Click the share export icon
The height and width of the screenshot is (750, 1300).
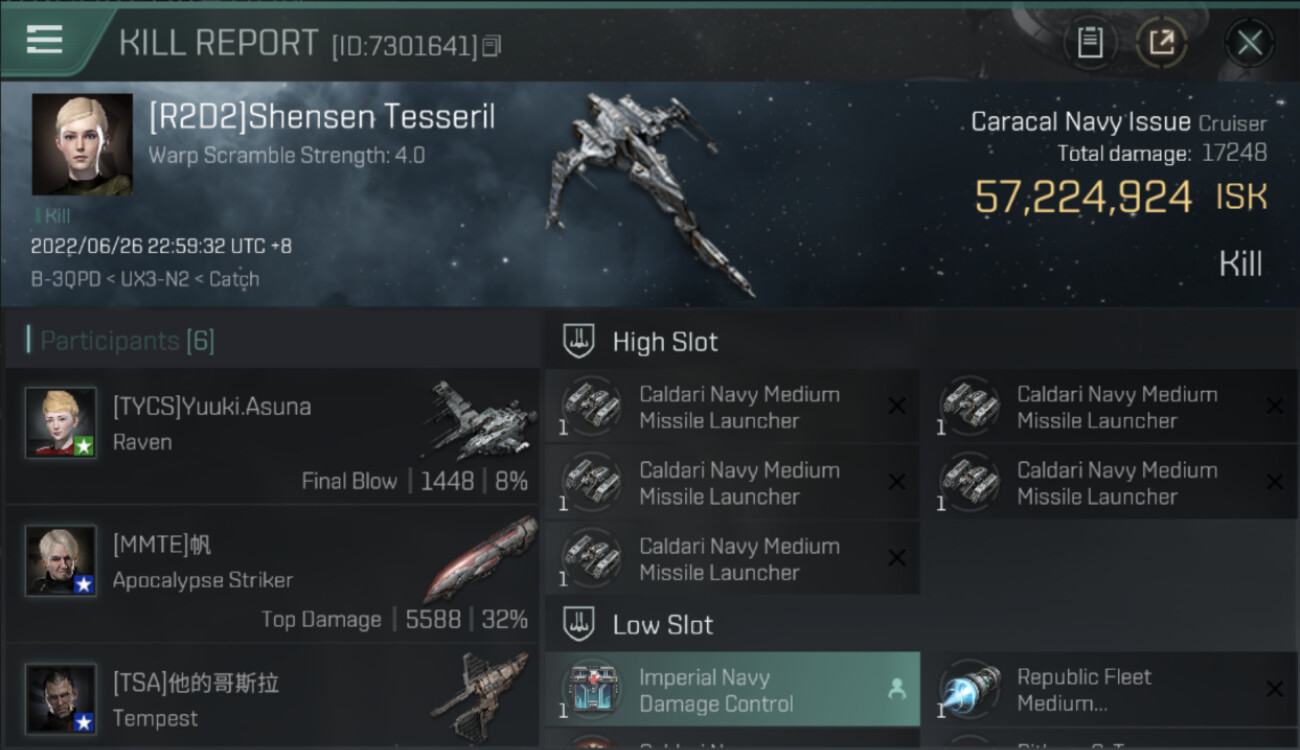pyautogui.click(x=1161, y=43)
